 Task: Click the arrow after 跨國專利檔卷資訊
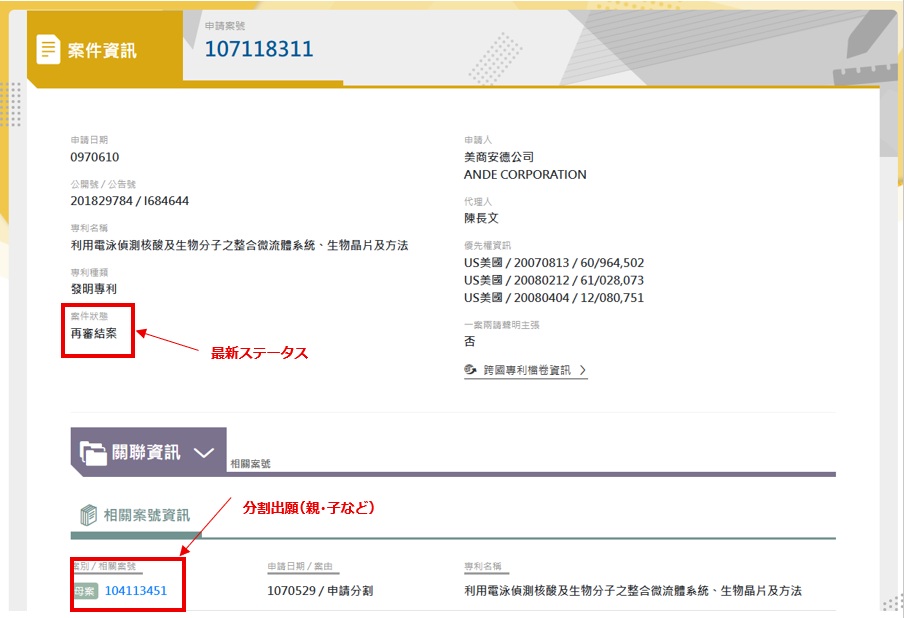coord(582,370)
